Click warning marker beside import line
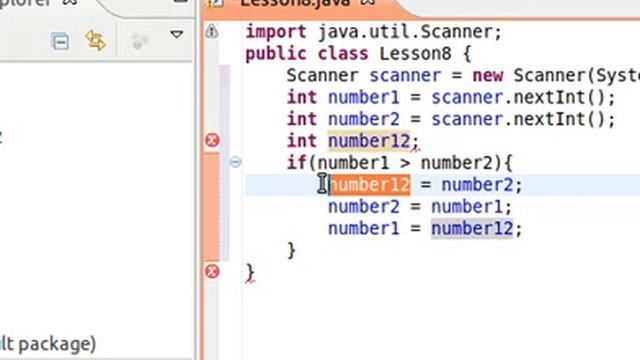640x360 pixels. (211, 31)
